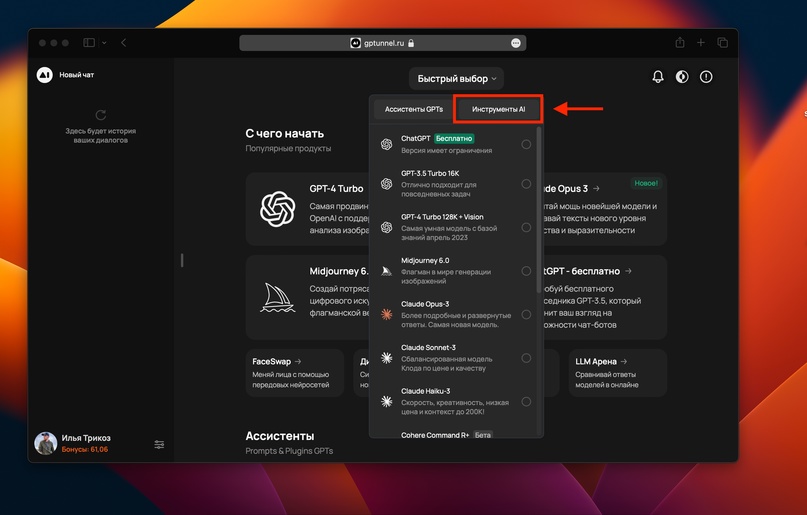Select the GPT-3.5 Turbo 16K radio button
Image resolution: width=807 pixels, height=515 pixels.
(526, 184)
